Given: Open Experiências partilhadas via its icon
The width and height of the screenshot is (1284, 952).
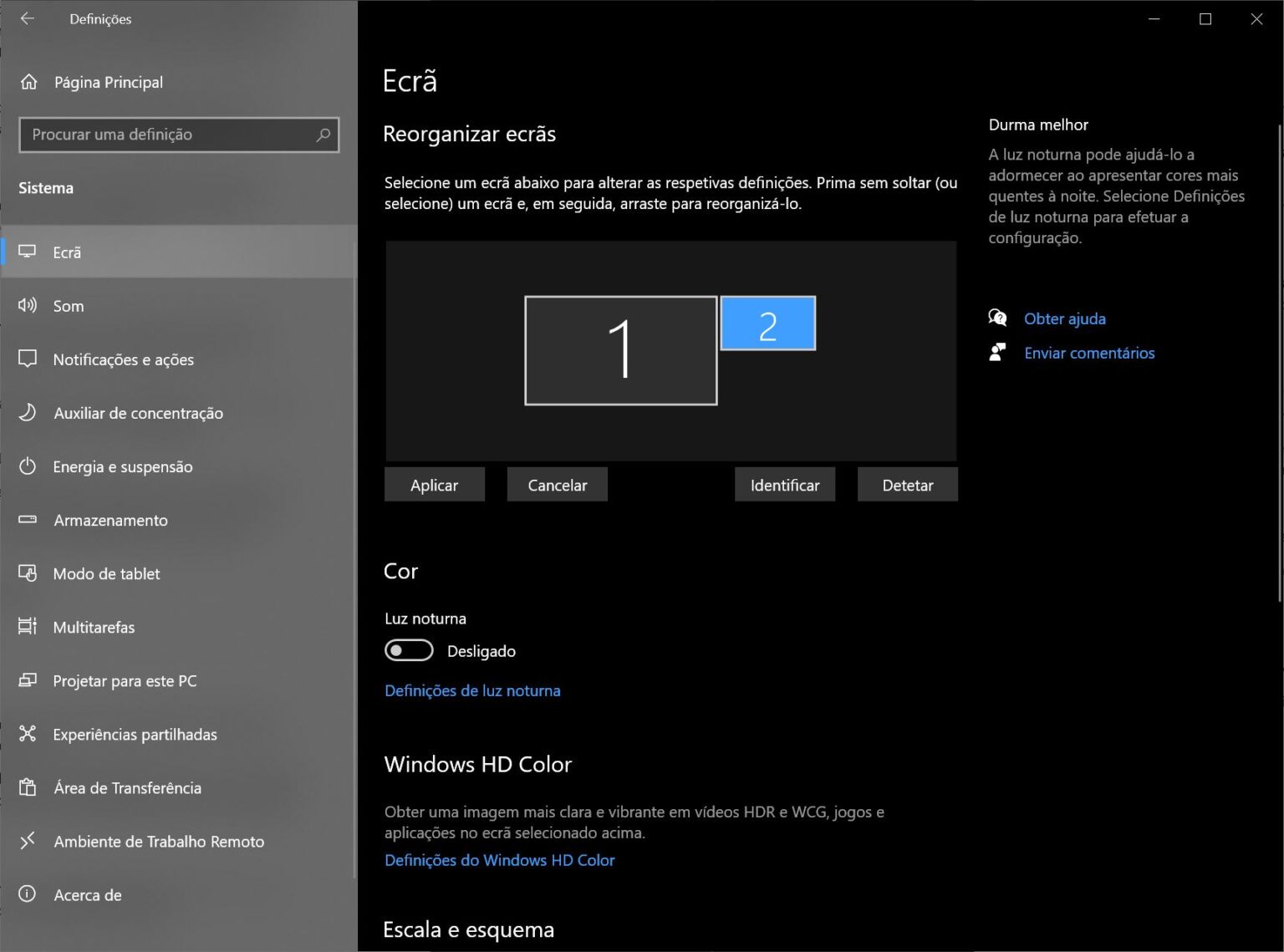Looking at the screenshot, I should point(28,733).
